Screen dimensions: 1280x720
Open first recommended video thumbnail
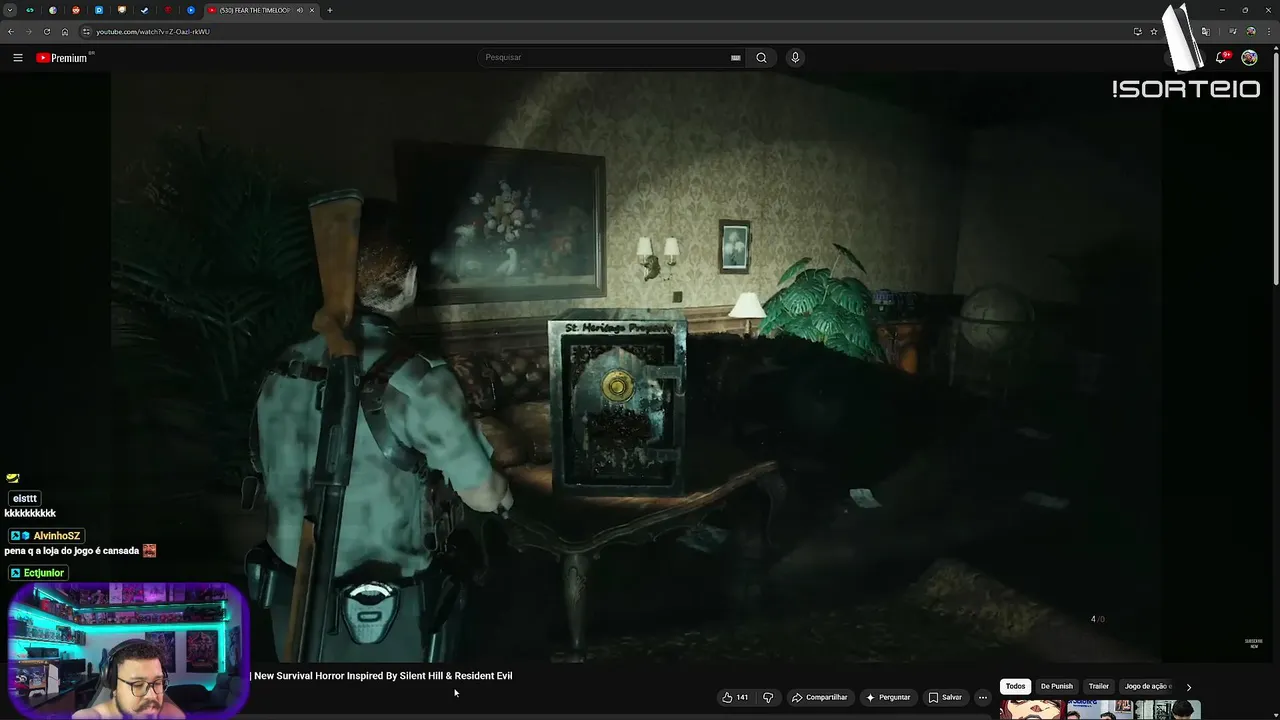click(x=1032, y=709)
